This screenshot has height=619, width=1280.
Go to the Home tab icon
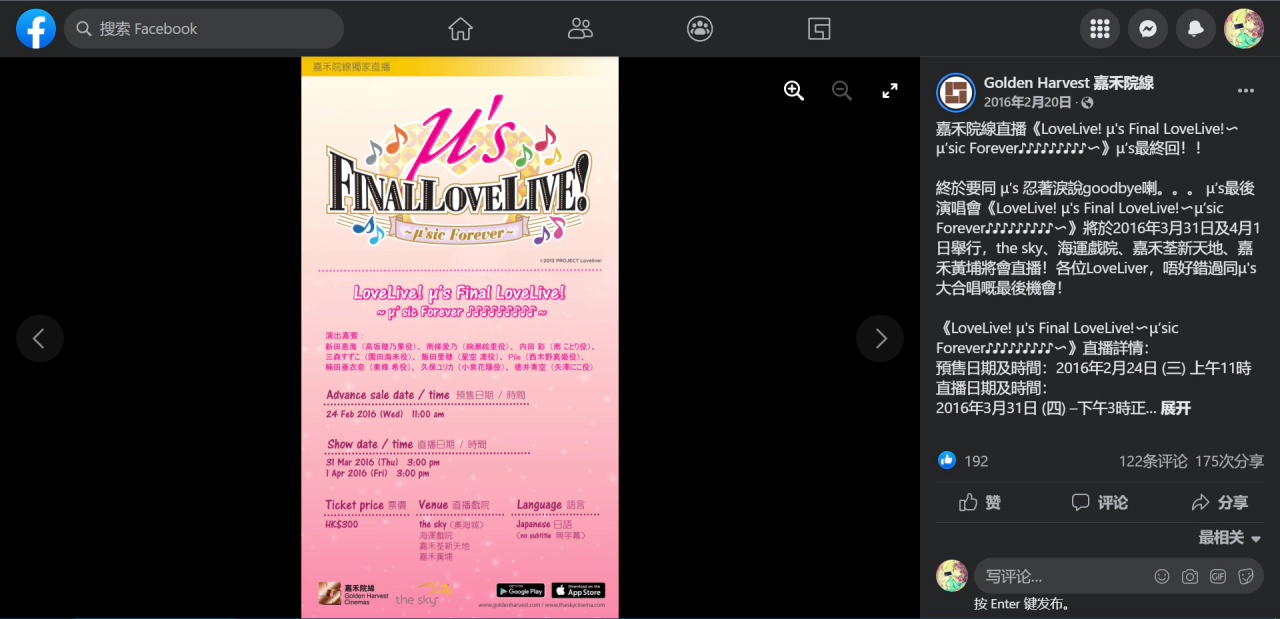coord(460,29)
